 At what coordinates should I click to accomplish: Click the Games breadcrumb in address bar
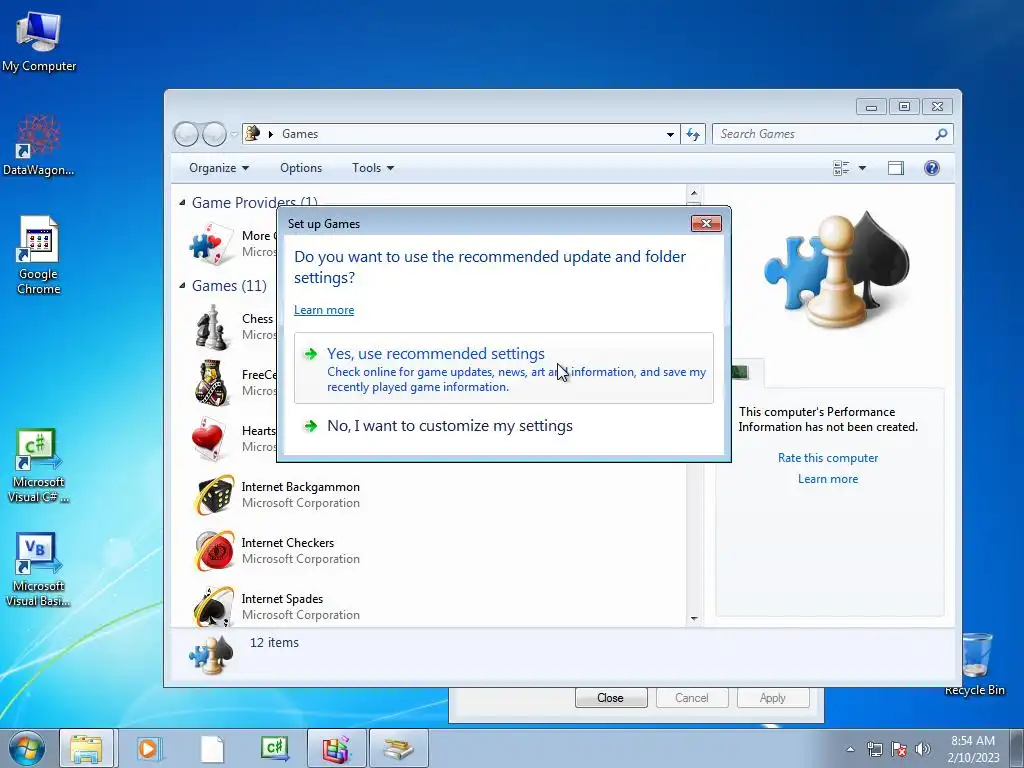point(300,134)
